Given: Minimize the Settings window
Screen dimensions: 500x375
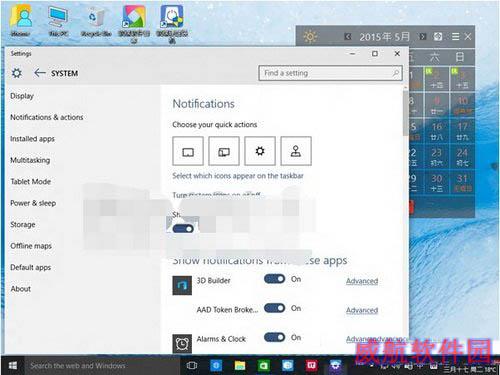Looking at the screenshot, I should (353, 53).
